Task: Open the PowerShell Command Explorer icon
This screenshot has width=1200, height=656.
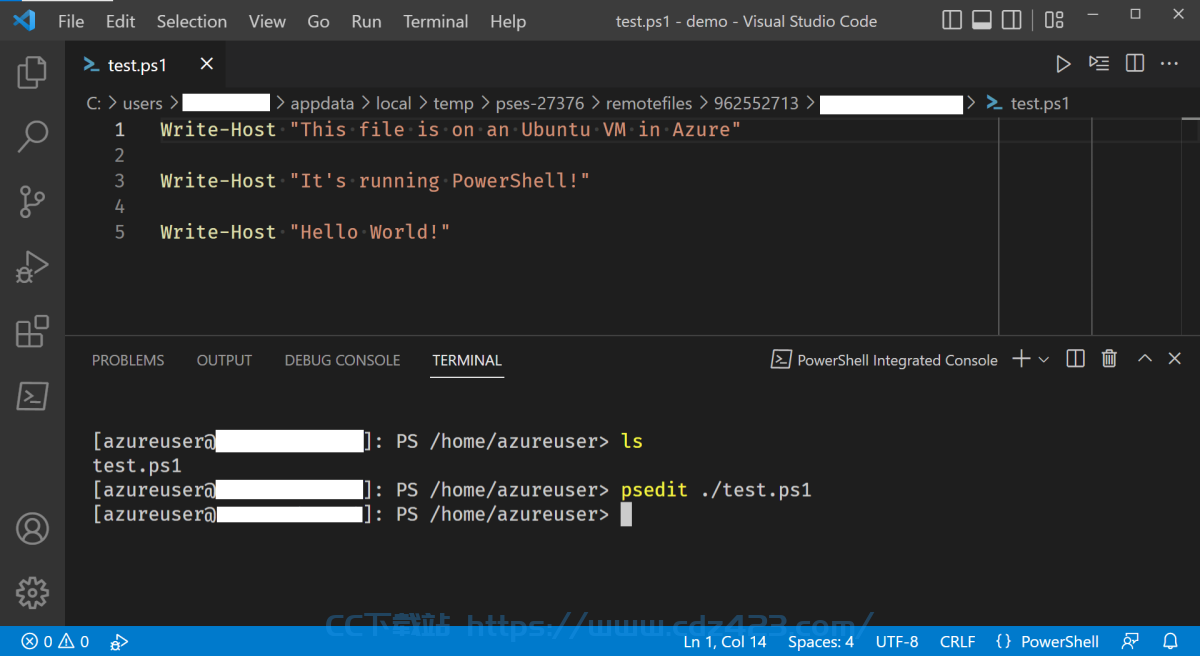Action: [x=32, y=396]
